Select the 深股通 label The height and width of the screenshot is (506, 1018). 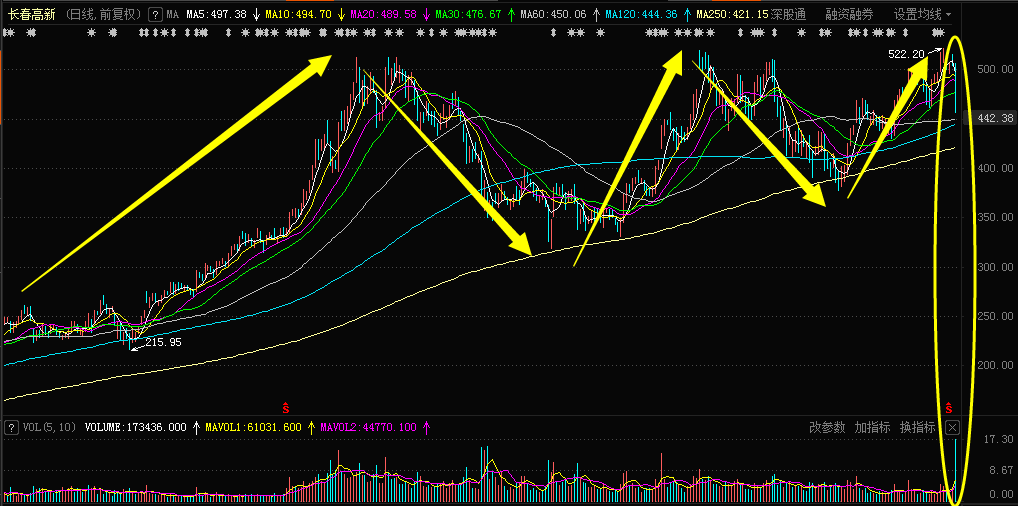point(789,15)
